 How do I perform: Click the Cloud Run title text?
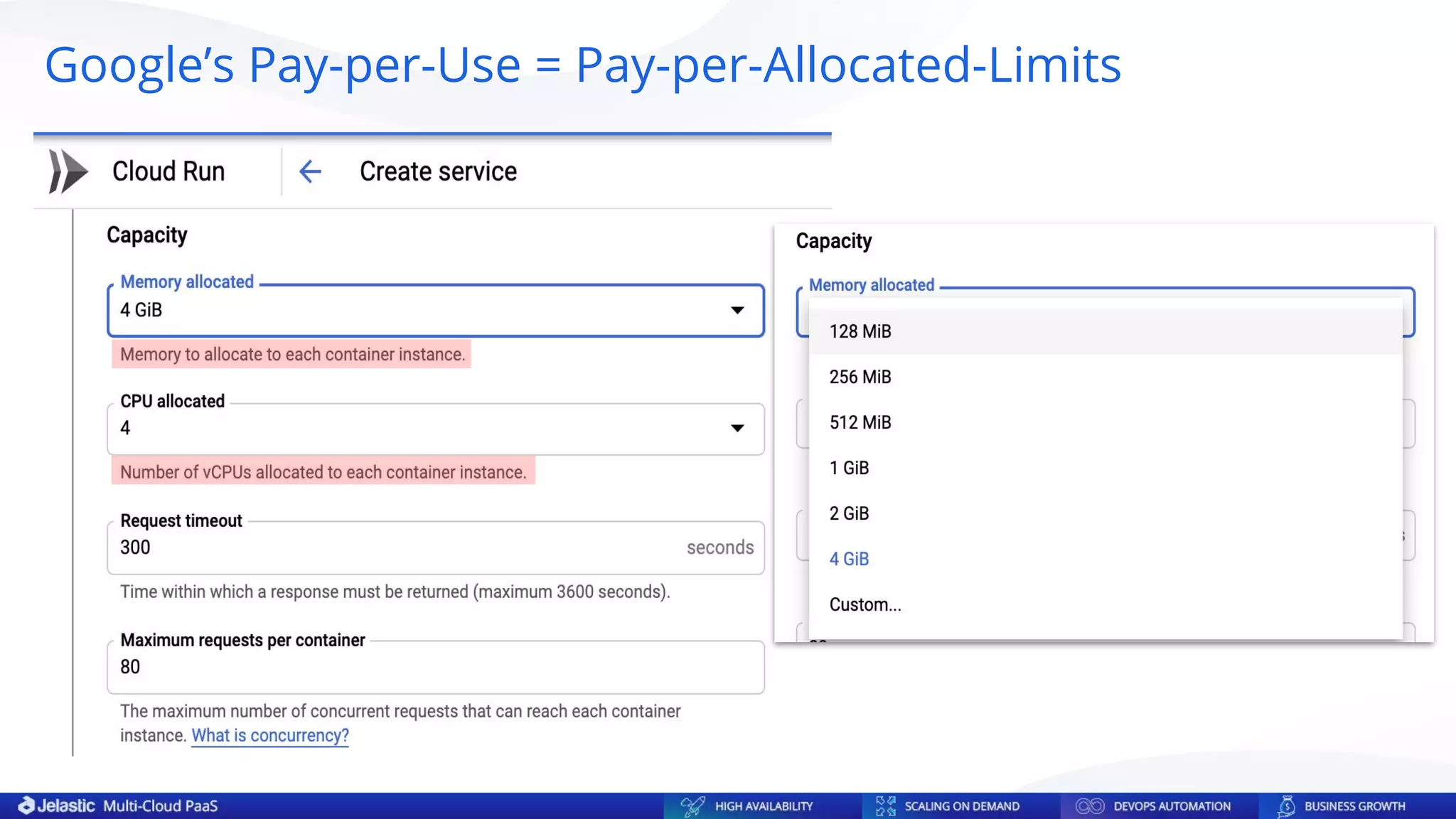[x=168, y=171]
